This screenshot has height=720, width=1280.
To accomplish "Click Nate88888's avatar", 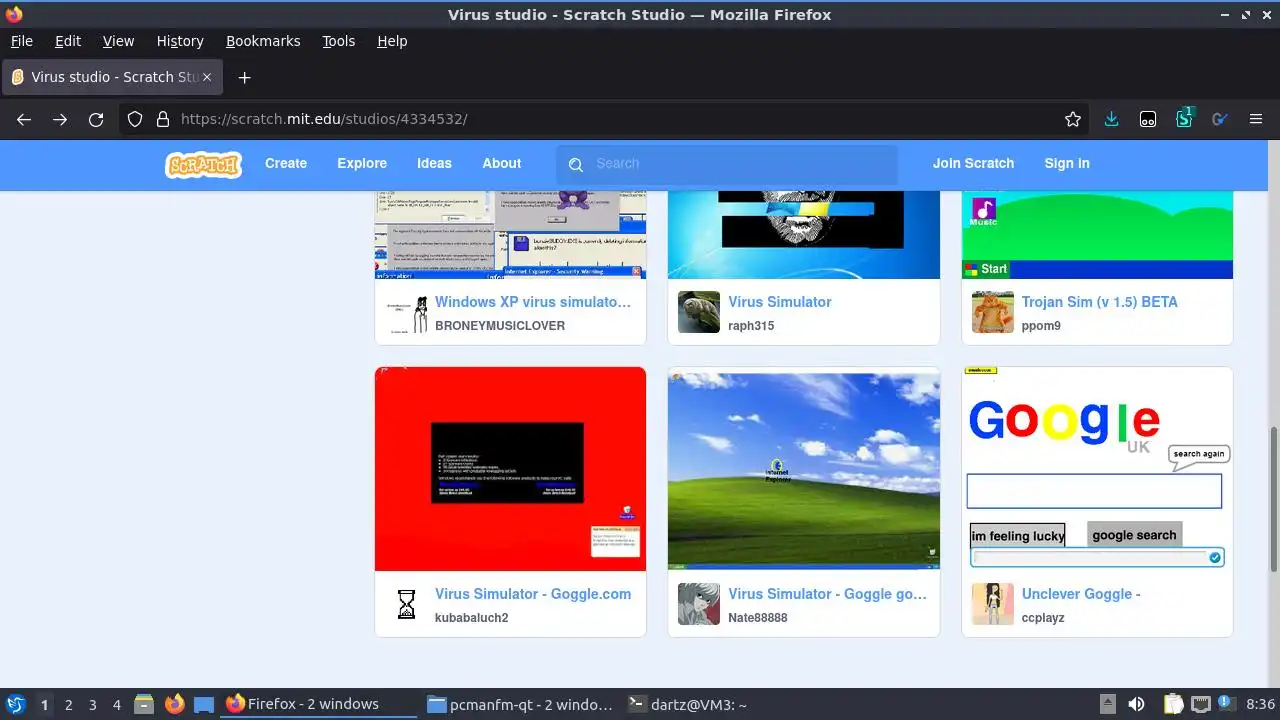I will 699,605.
